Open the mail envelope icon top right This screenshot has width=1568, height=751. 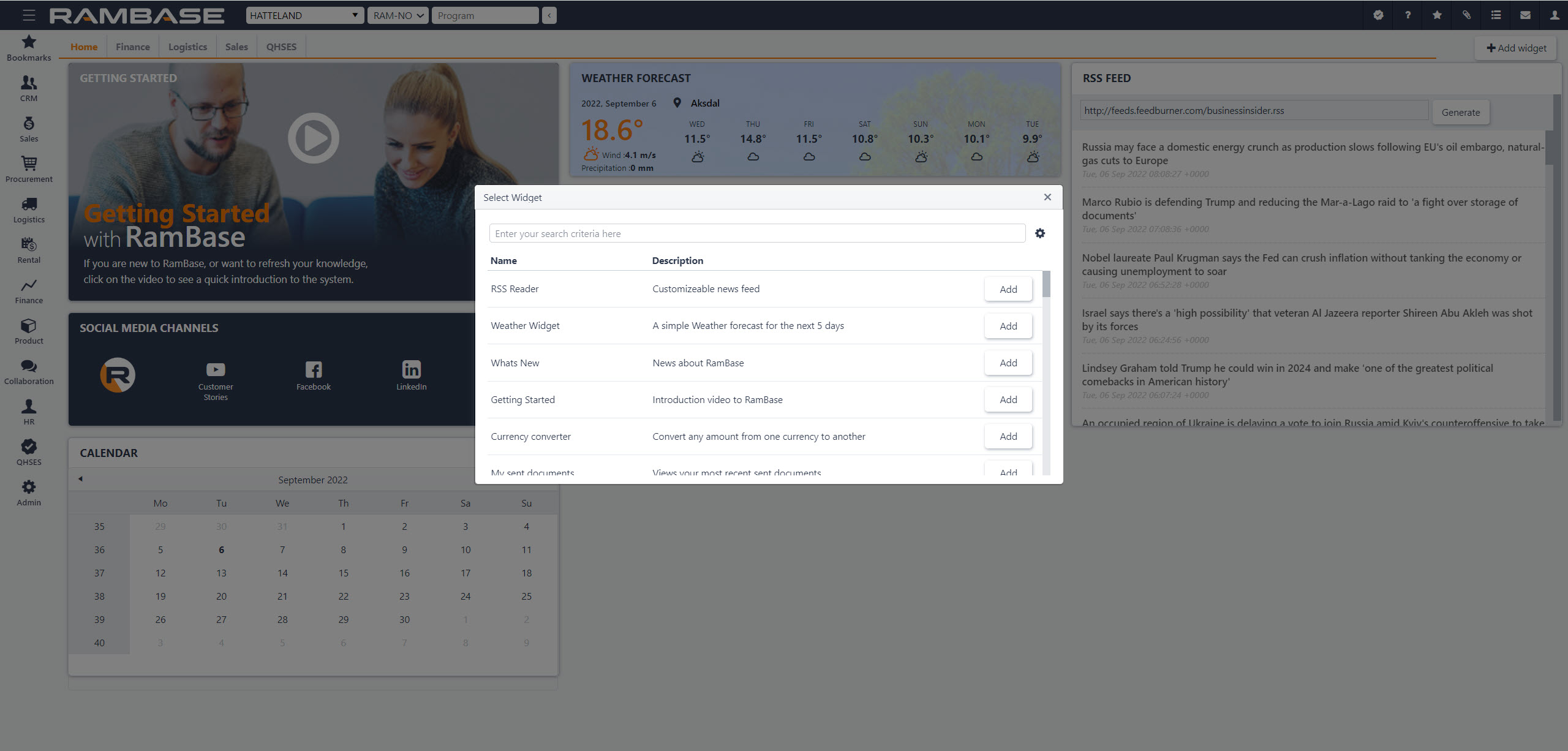tap(1525, 15)
